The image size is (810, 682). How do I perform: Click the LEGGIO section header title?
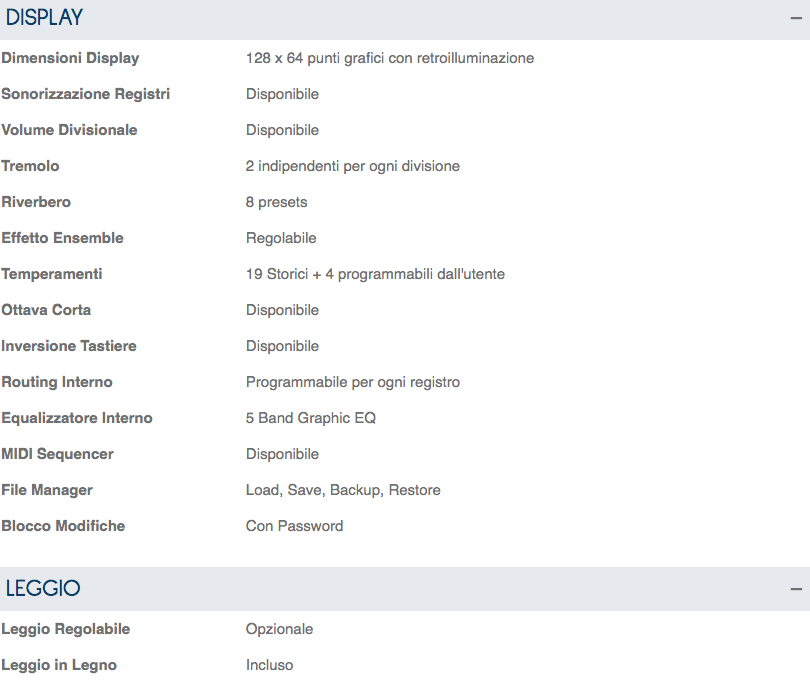tap(43, 589)
